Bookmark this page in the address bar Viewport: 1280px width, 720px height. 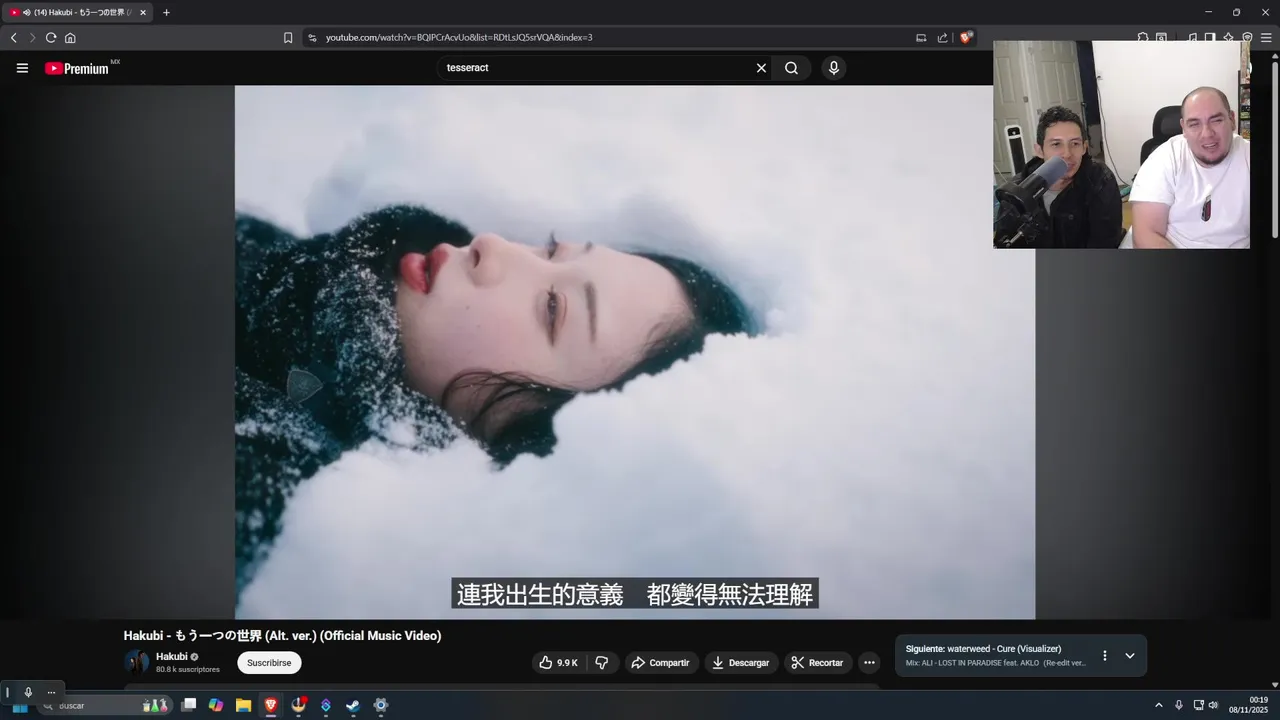(288, 38)
